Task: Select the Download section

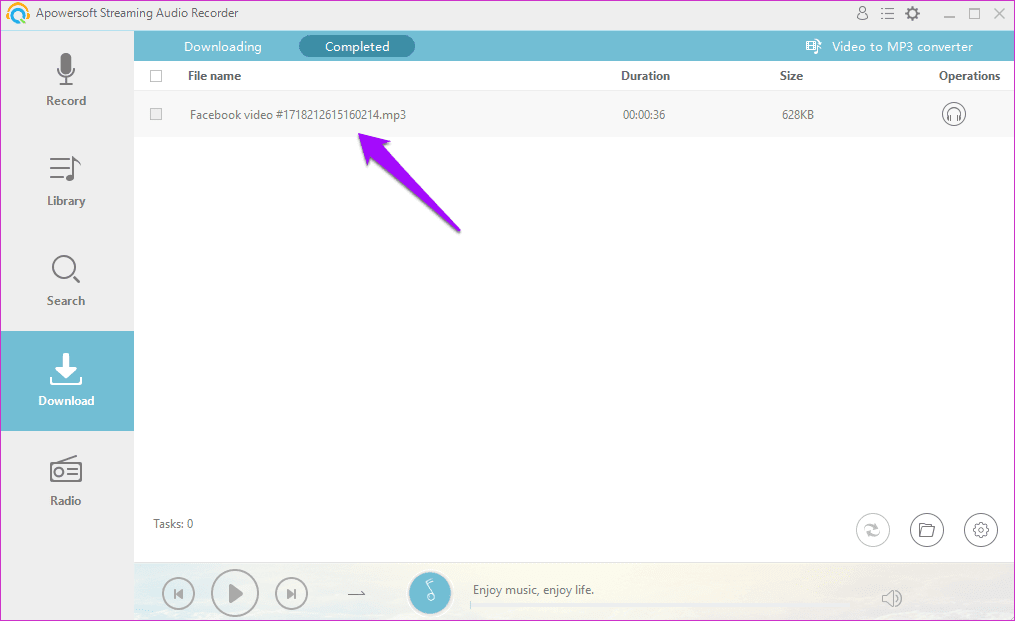Action: coord(66,381)
